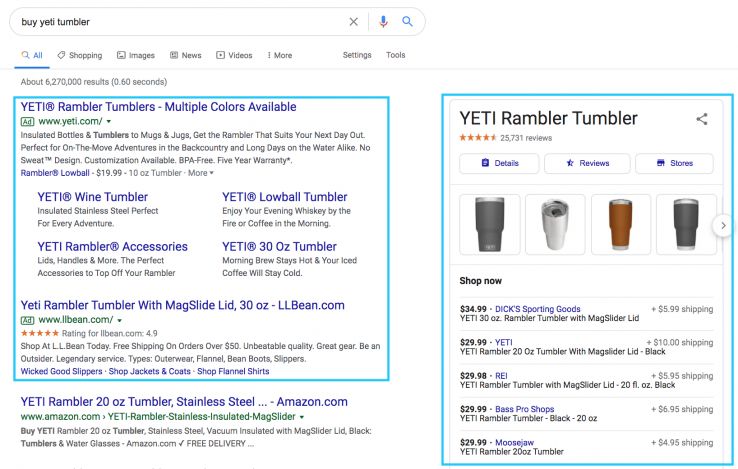This screenshot has height=469, width=738.
Task: Clear the search query with the X icon
Action: 353,22
